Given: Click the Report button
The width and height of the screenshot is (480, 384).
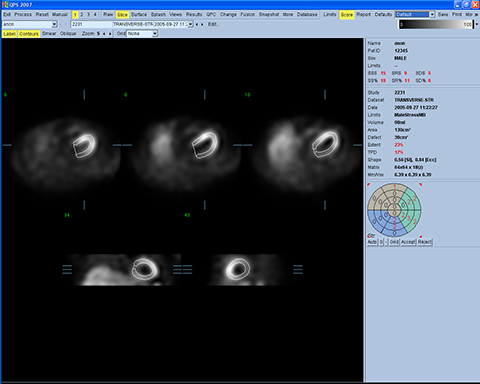Looking at the screenshot, I should tap(364, 14).
